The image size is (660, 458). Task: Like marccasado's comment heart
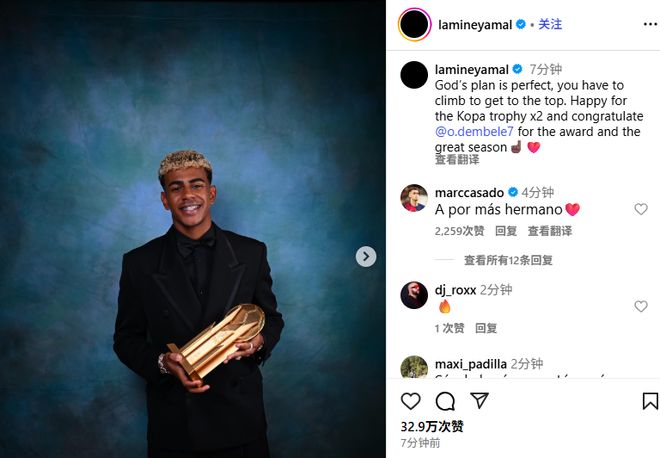(641, 209)
